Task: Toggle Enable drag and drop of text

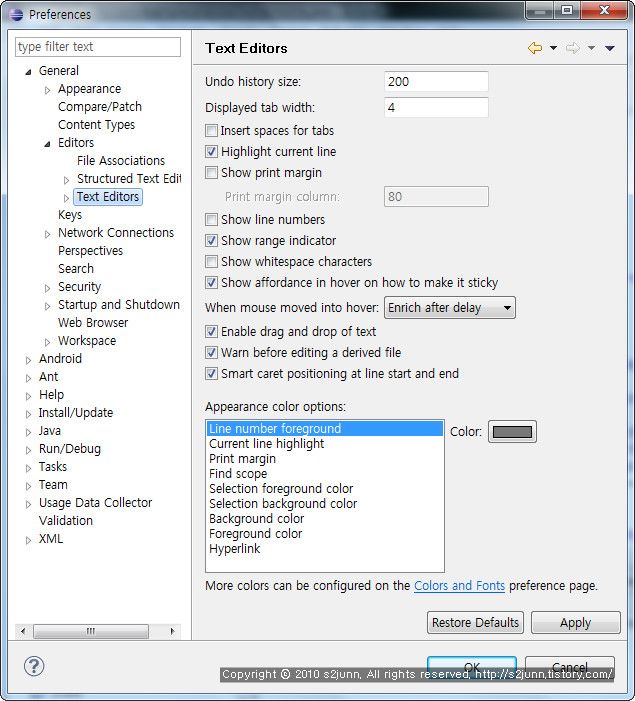Action: pos(211,332)
